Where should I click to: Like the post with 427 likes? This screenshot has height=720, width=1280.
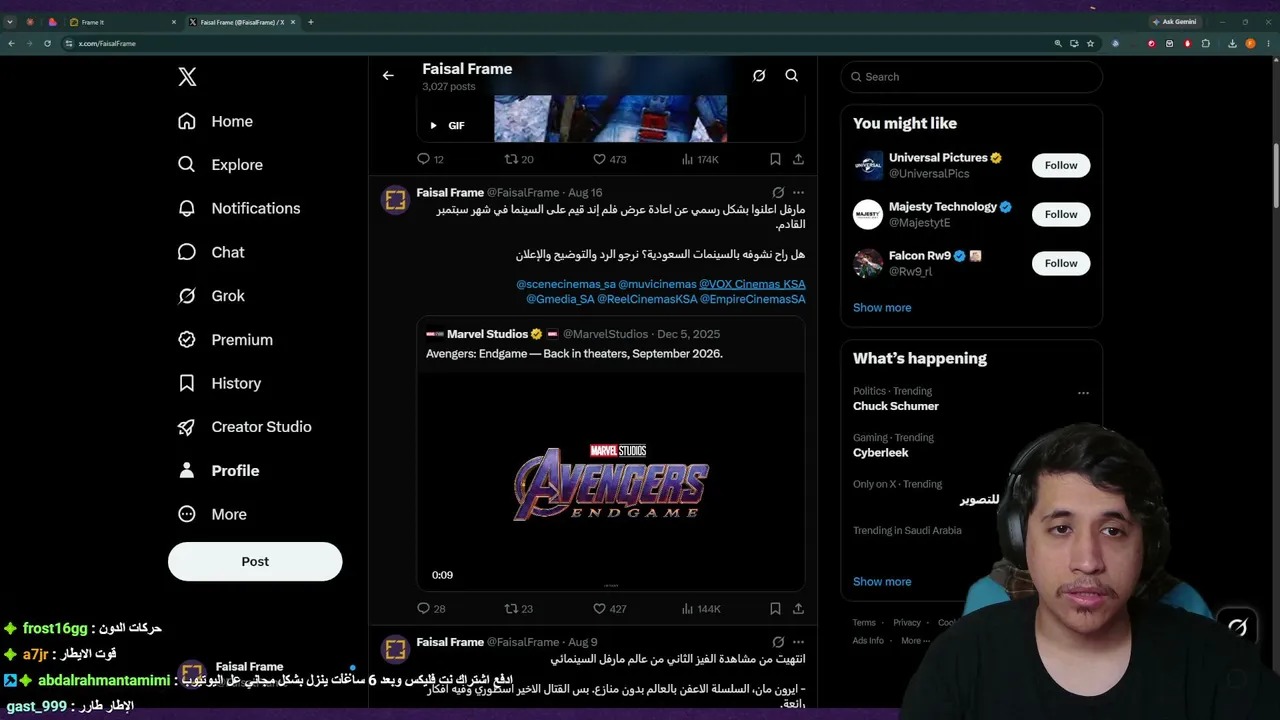[609, 608]
